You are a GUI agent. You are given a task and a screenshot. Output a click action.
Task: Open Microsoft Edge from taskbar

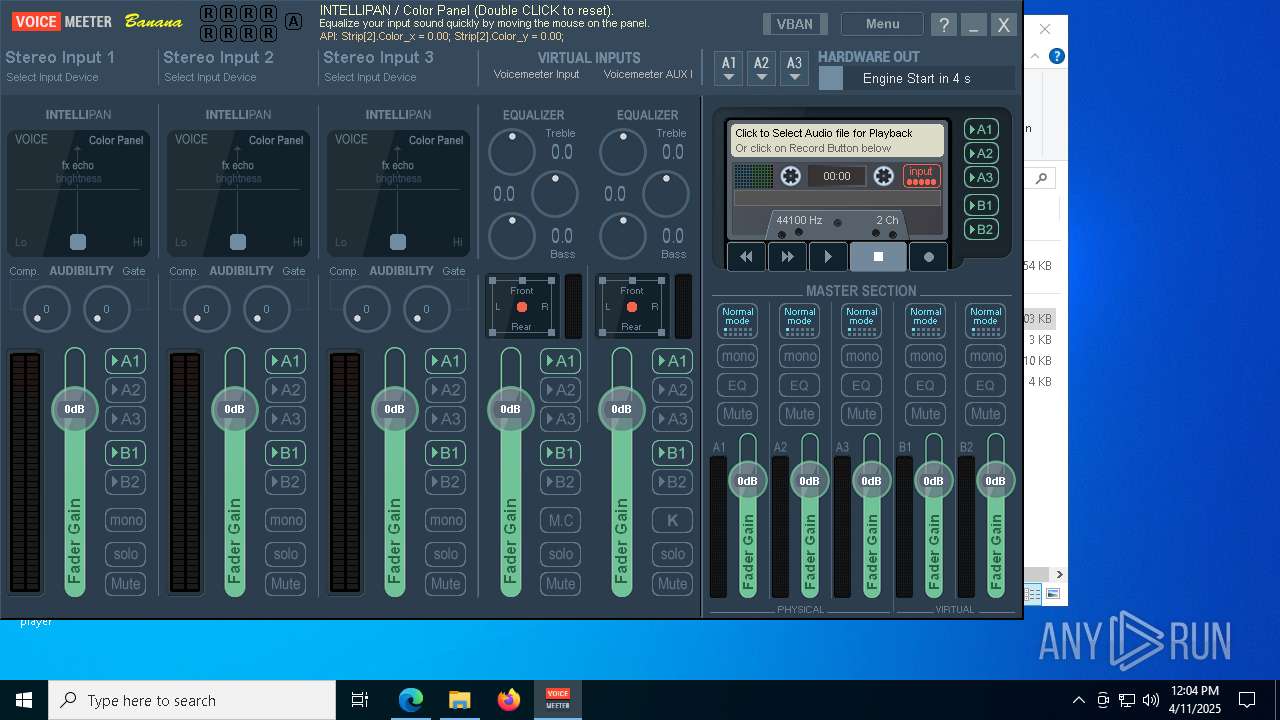pyautogui.click(x=411, y=700)
